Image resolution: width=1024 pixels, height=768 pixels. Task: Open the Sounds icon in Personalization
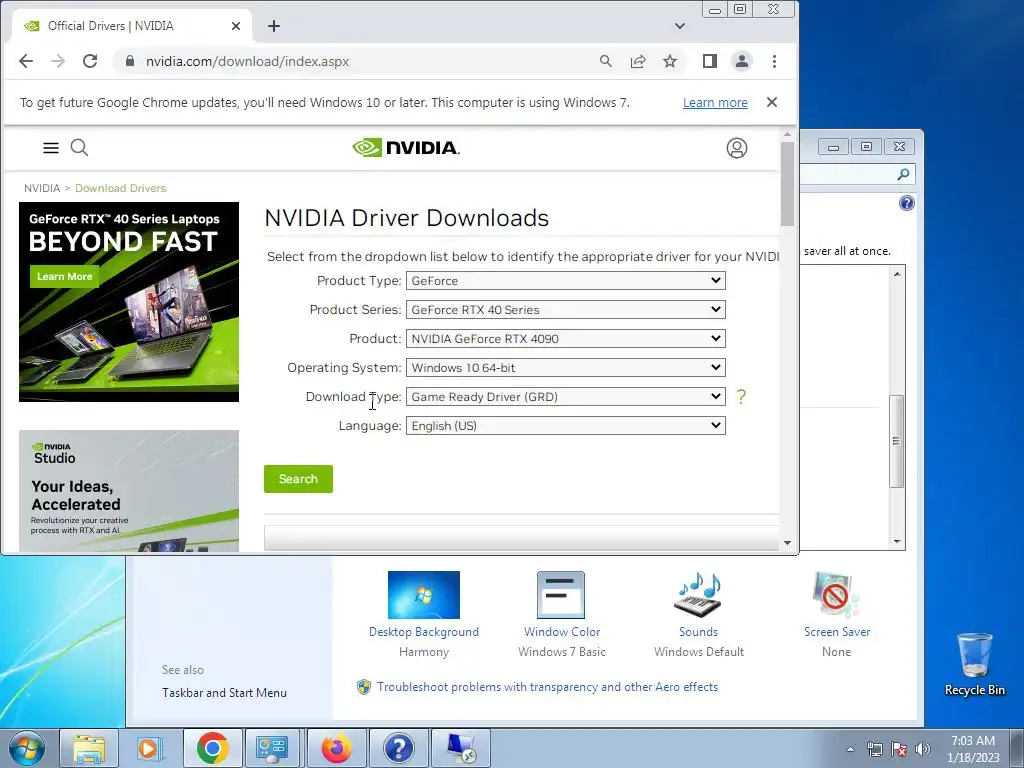click(x=698, y=595)
